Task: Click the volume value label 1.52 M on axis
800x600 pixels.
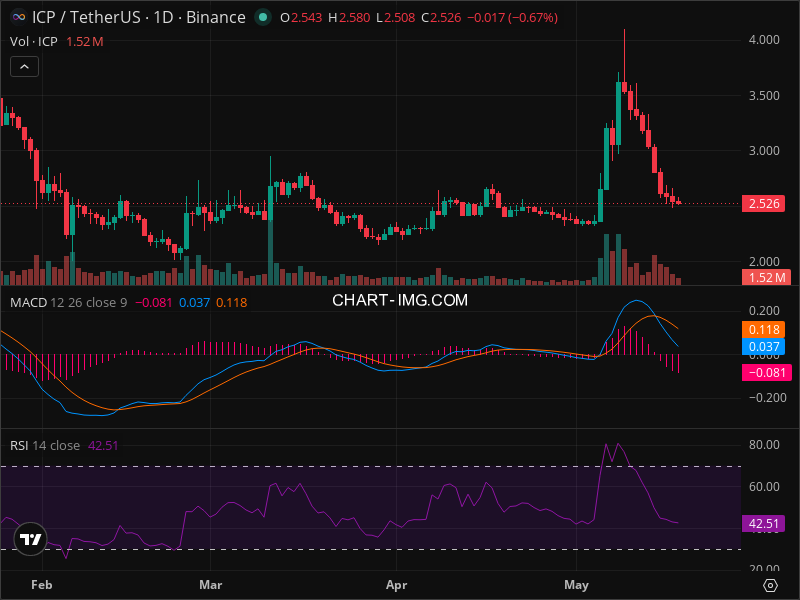Action: click(766, 278)
